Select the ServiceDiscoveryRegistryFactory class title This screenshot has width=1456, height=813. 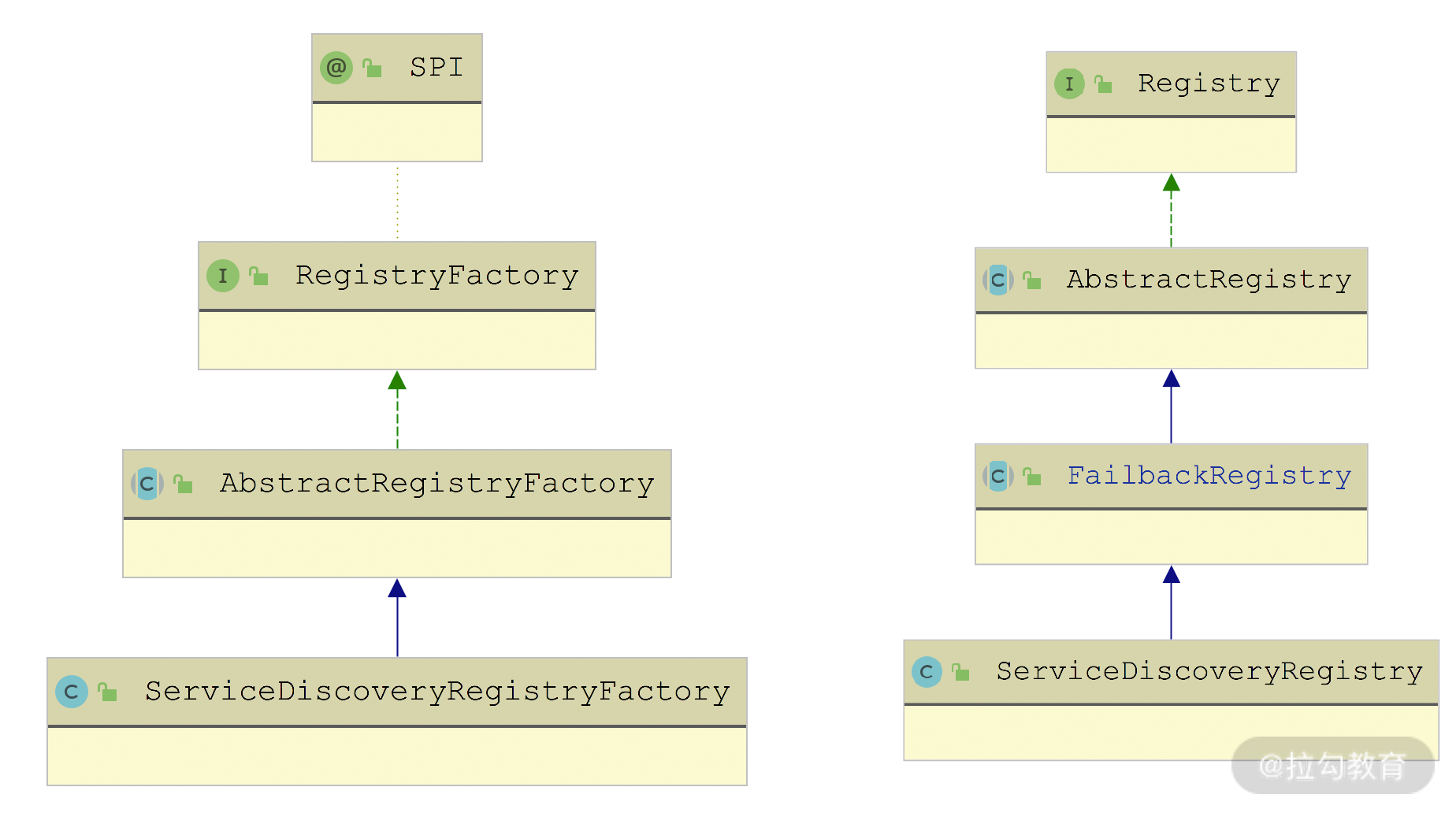pos(436,692)
